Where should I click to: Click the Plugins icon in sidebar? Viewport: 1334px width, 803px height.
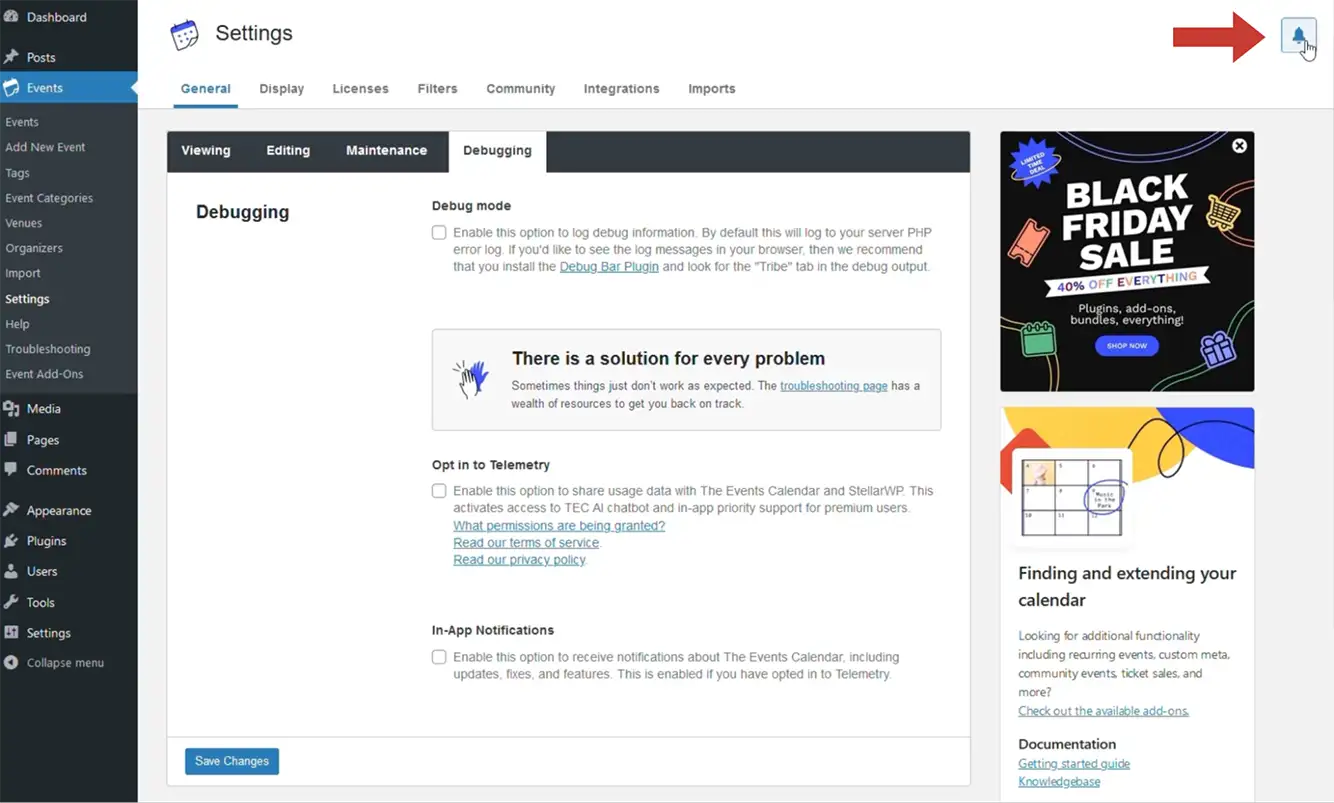coord(11,541)
